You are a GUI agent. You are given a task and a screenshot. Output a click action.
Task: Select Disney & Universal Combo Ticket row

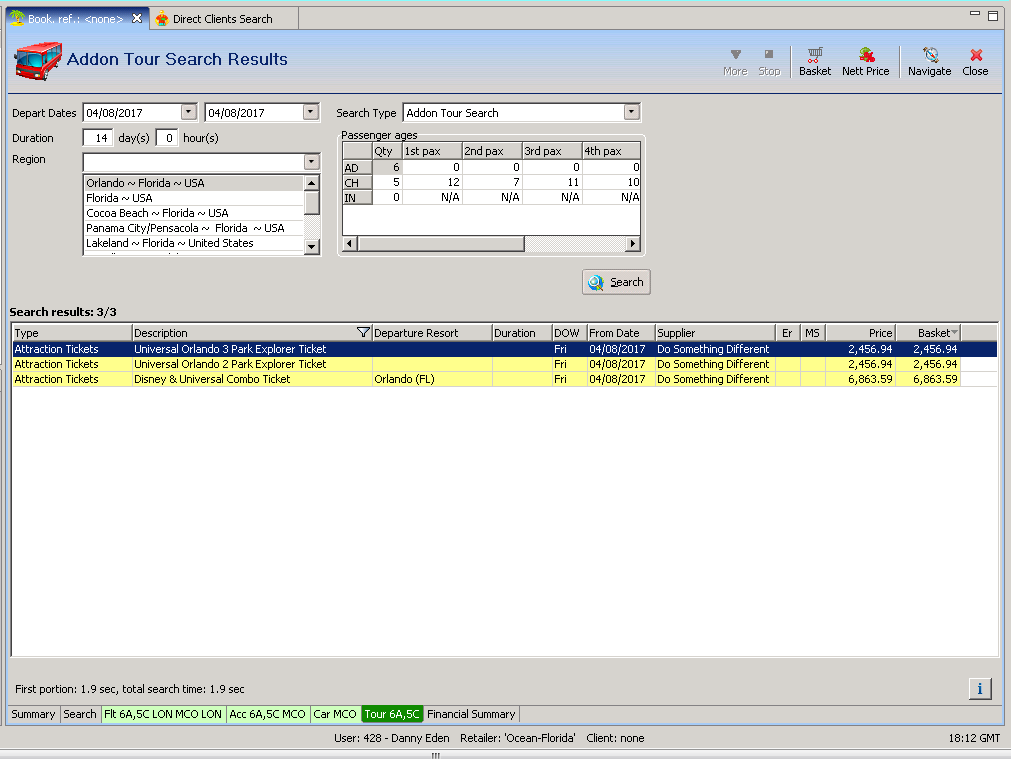pos(212,379)
